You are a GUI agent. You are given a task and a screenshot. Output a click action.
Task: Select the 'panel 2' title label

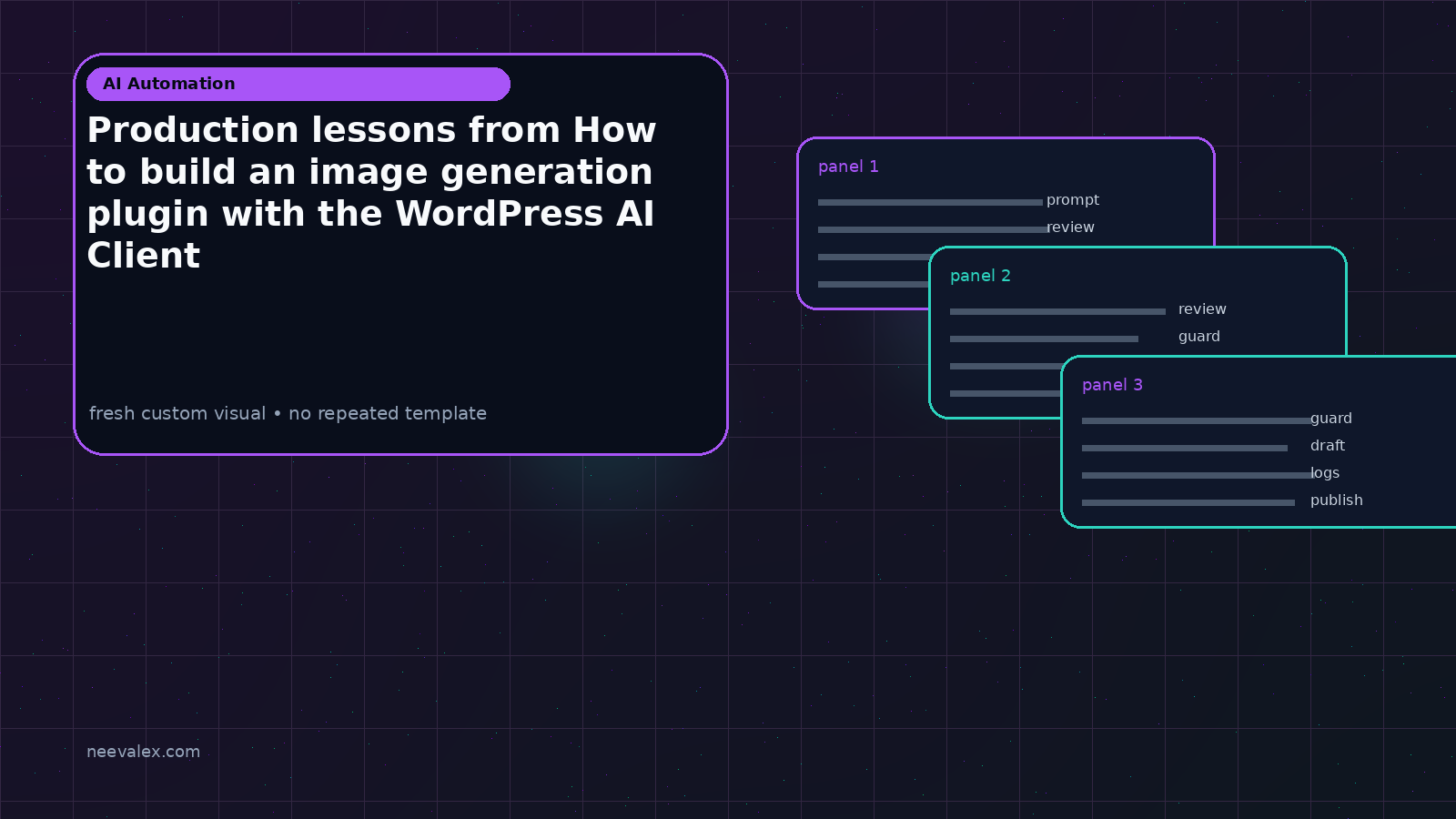[980, 276]
